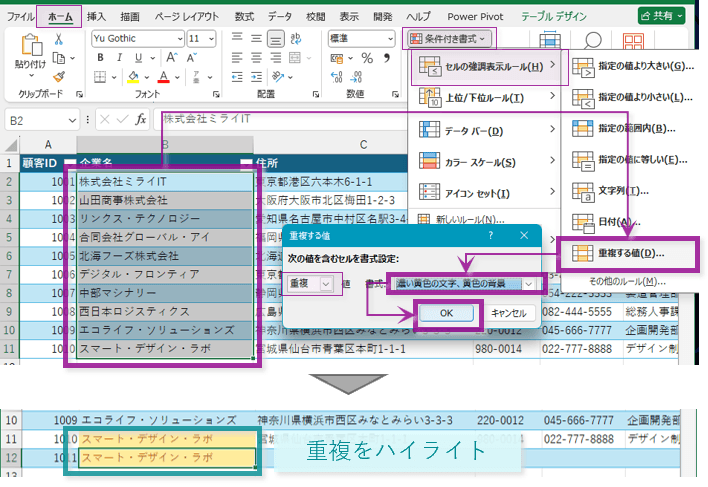708x487 pixels.
Task: Click the formula bar input field
Action: (x=280, y=119)
